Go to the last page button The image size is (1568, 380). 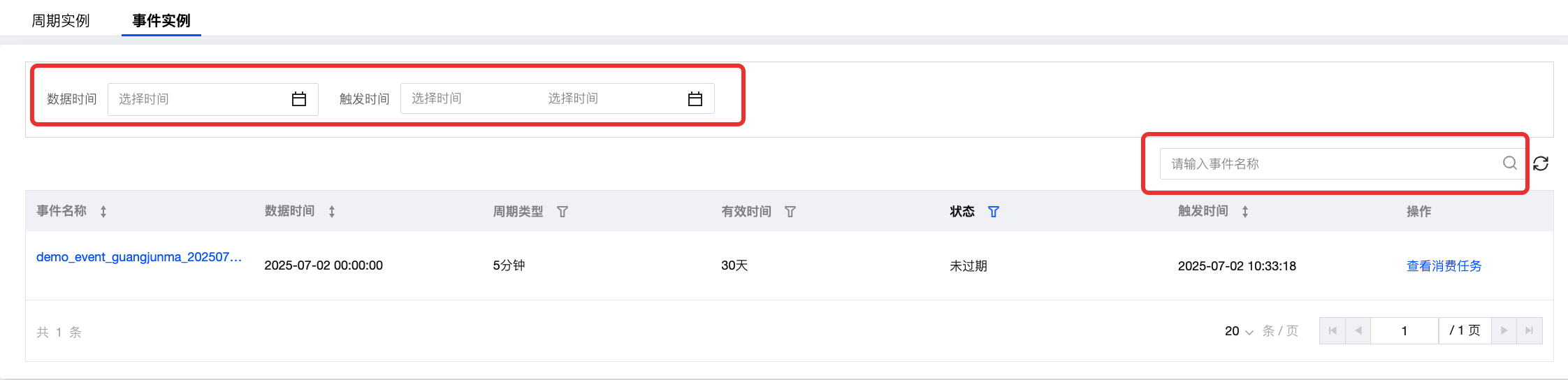pos(1529,330)
